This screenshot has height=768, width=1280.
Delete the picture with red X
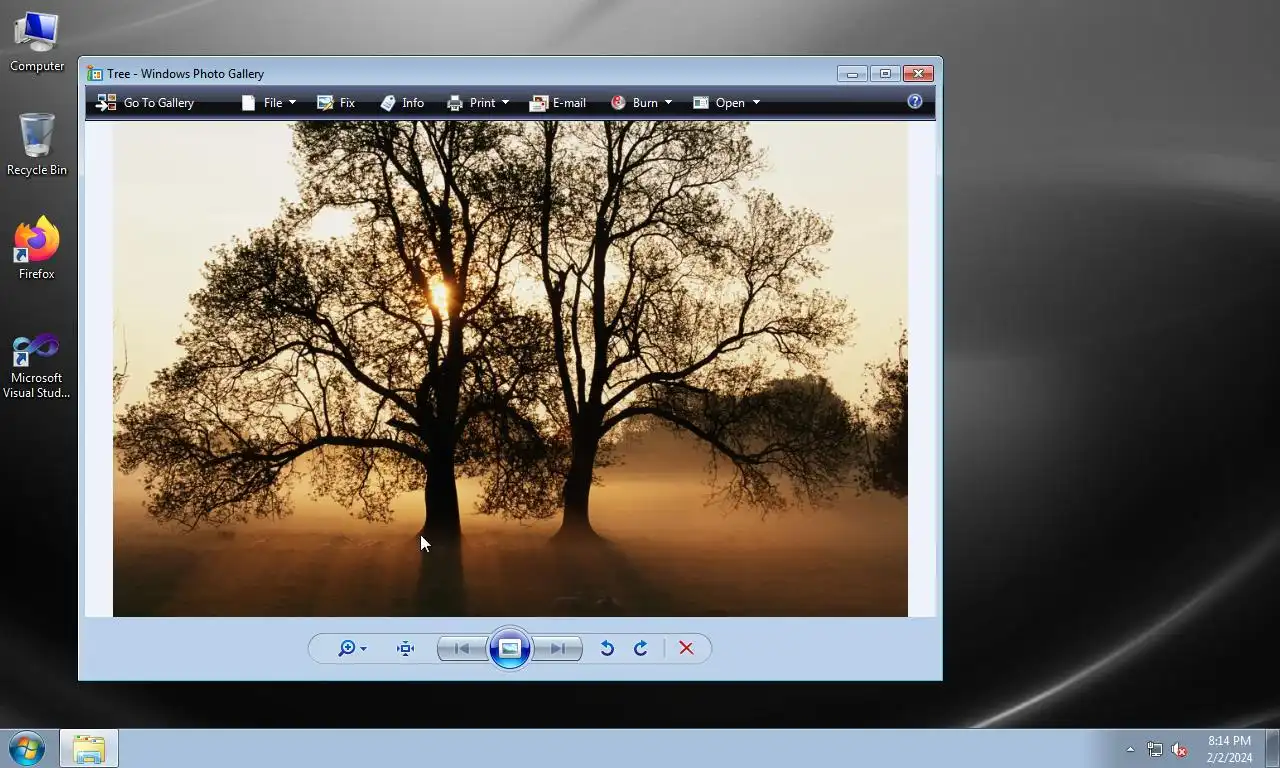pos(686,648)
